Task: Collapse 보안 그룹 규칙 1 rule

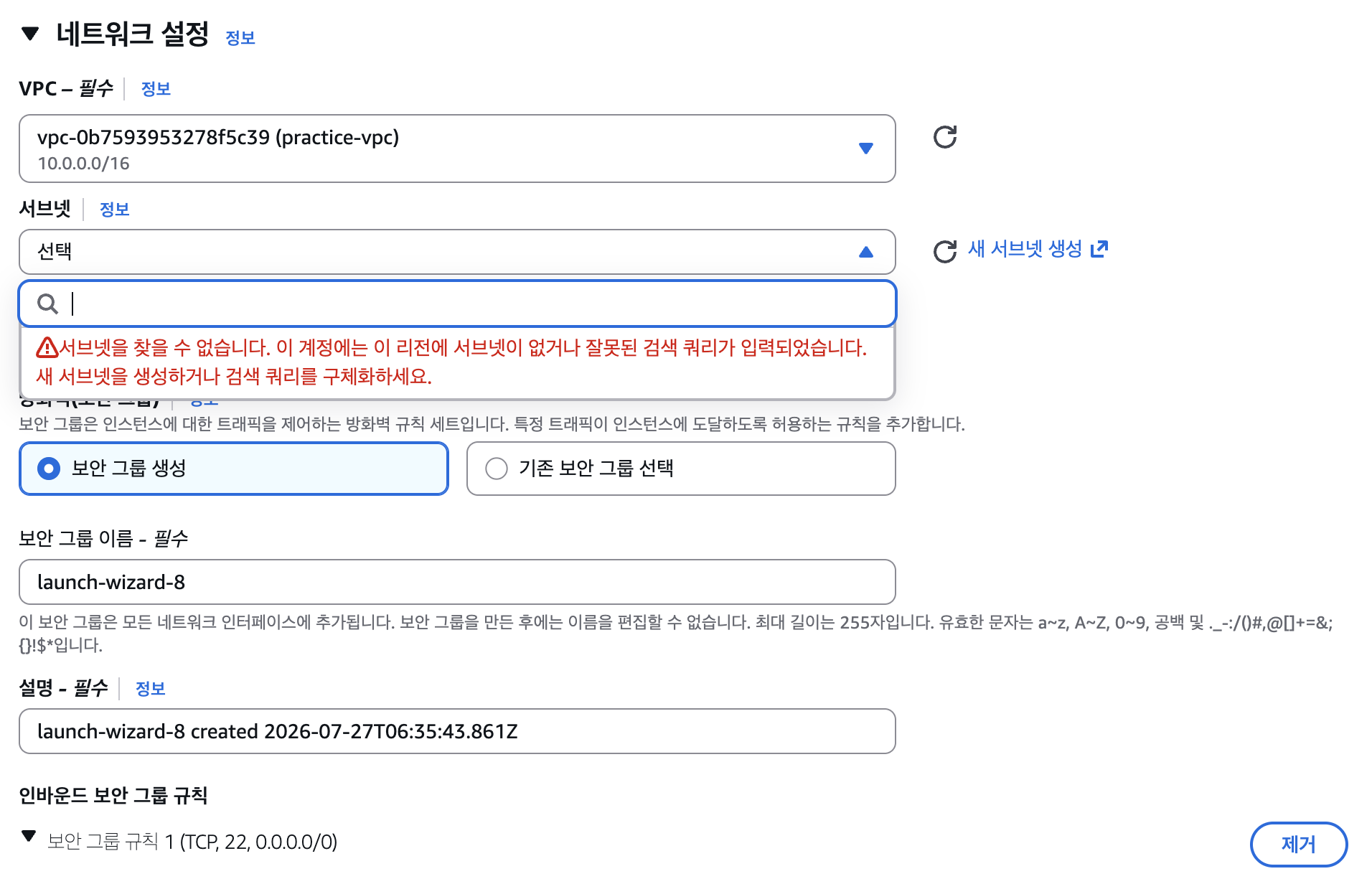Action: pyautogui.click(x=29, y=836)
